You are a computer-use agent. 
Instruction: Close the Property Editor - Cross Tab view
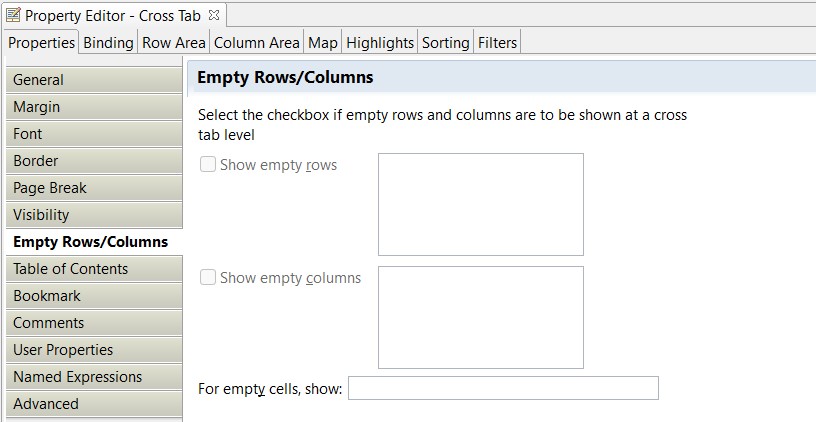pyautogui.click(x=214, y=15)
